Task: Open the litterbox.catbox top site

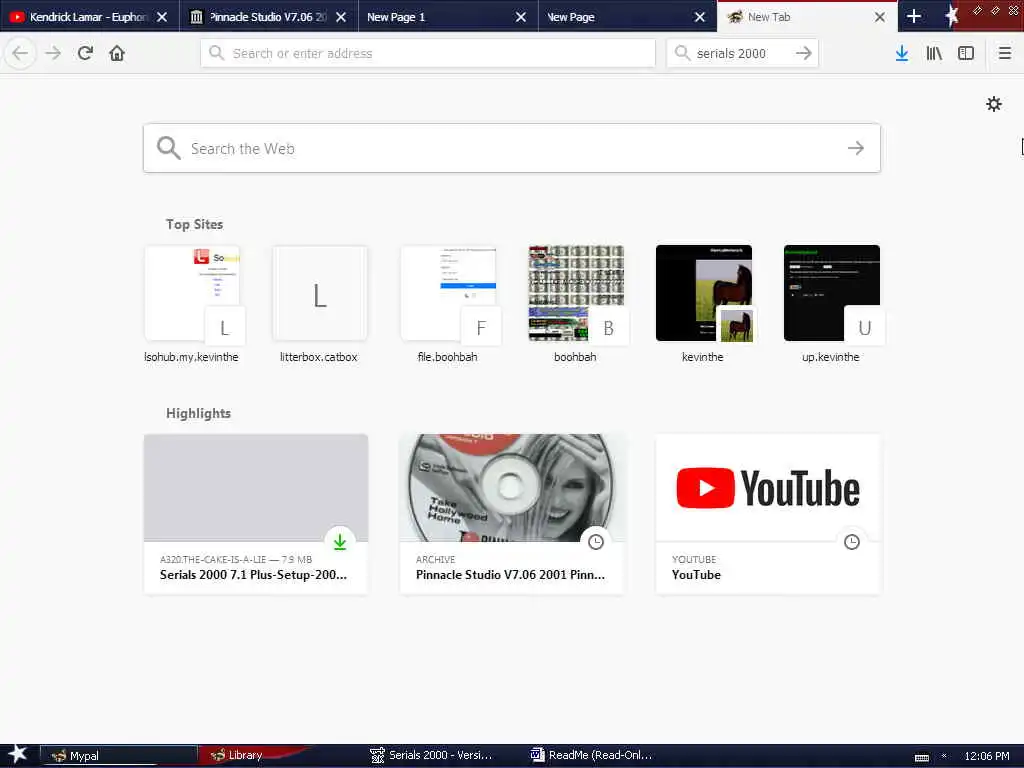Action: (319, 304)
